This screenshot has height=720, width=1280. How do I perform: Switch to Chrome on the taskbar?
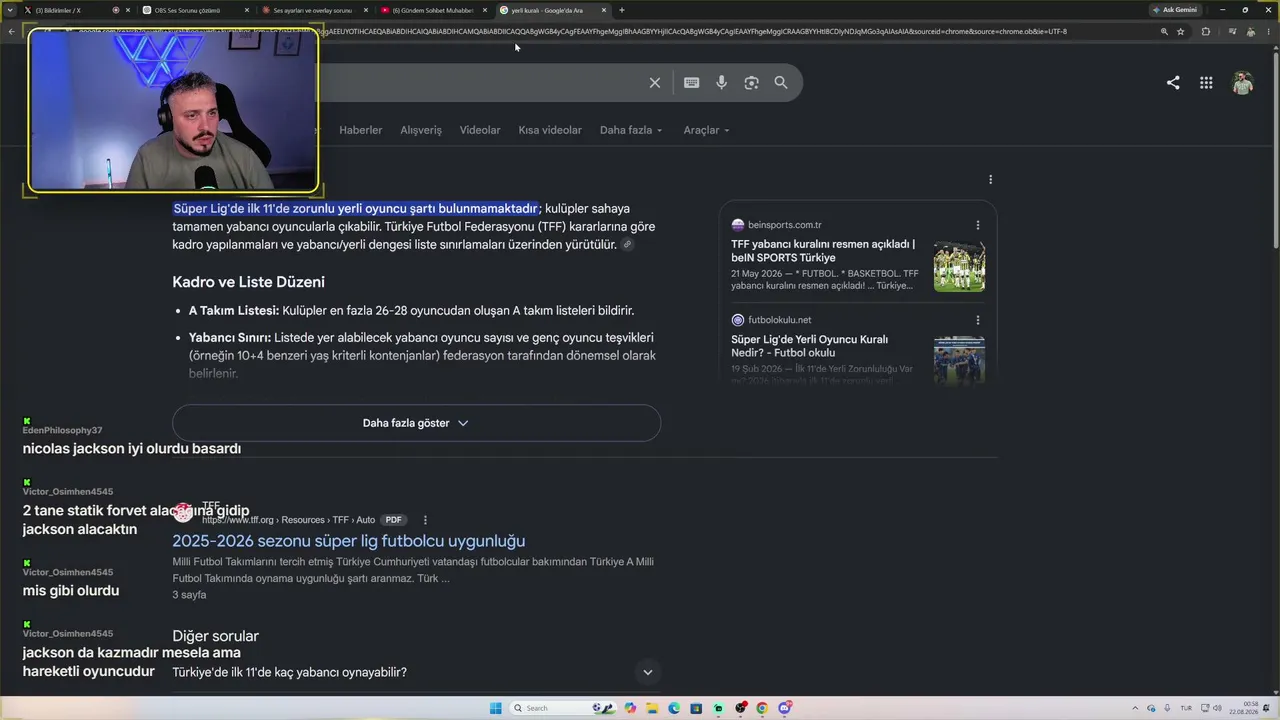(762, 708)
